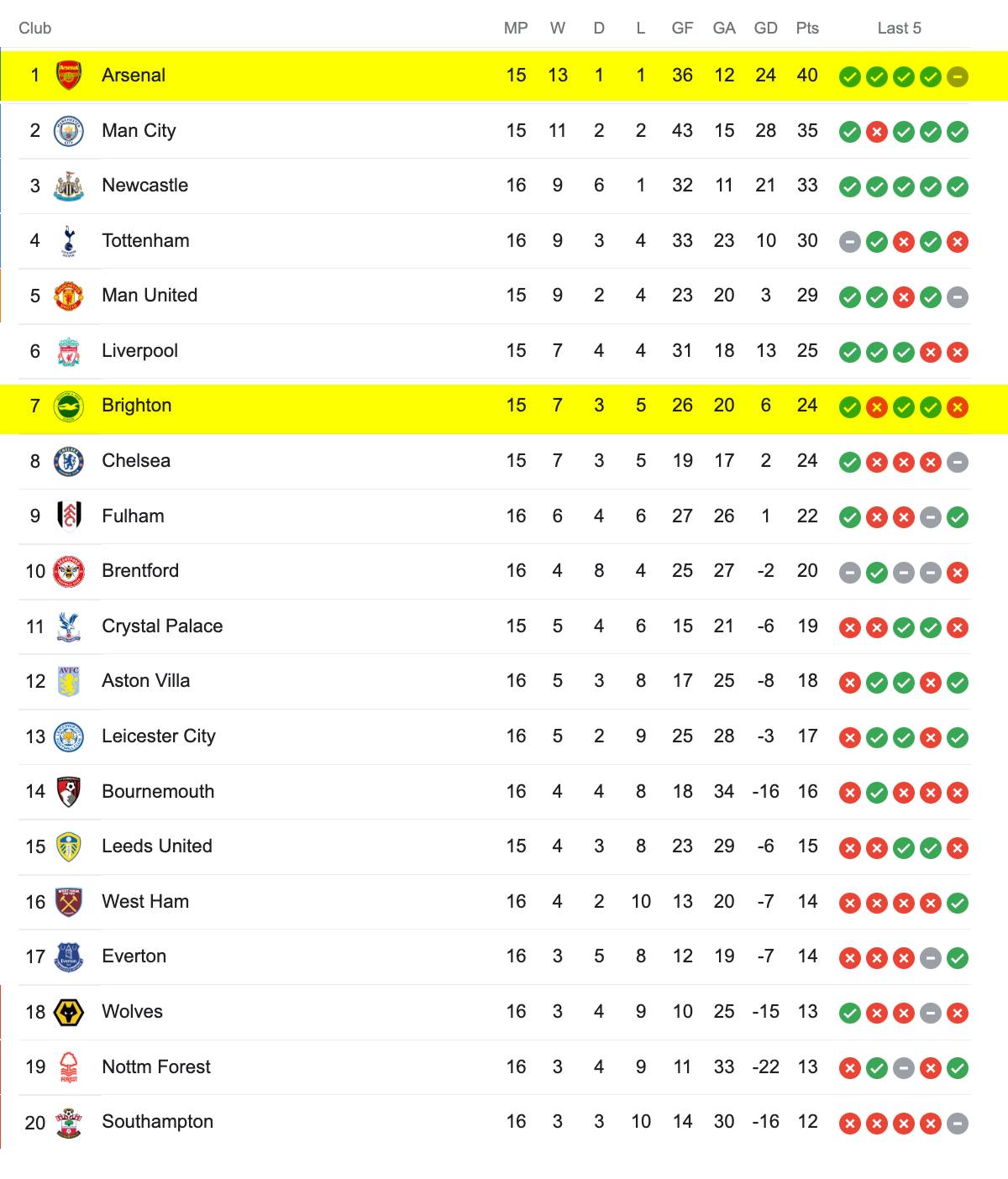Open the Liverpool club crest
Screen dimensions: 1008x1179
69,351
